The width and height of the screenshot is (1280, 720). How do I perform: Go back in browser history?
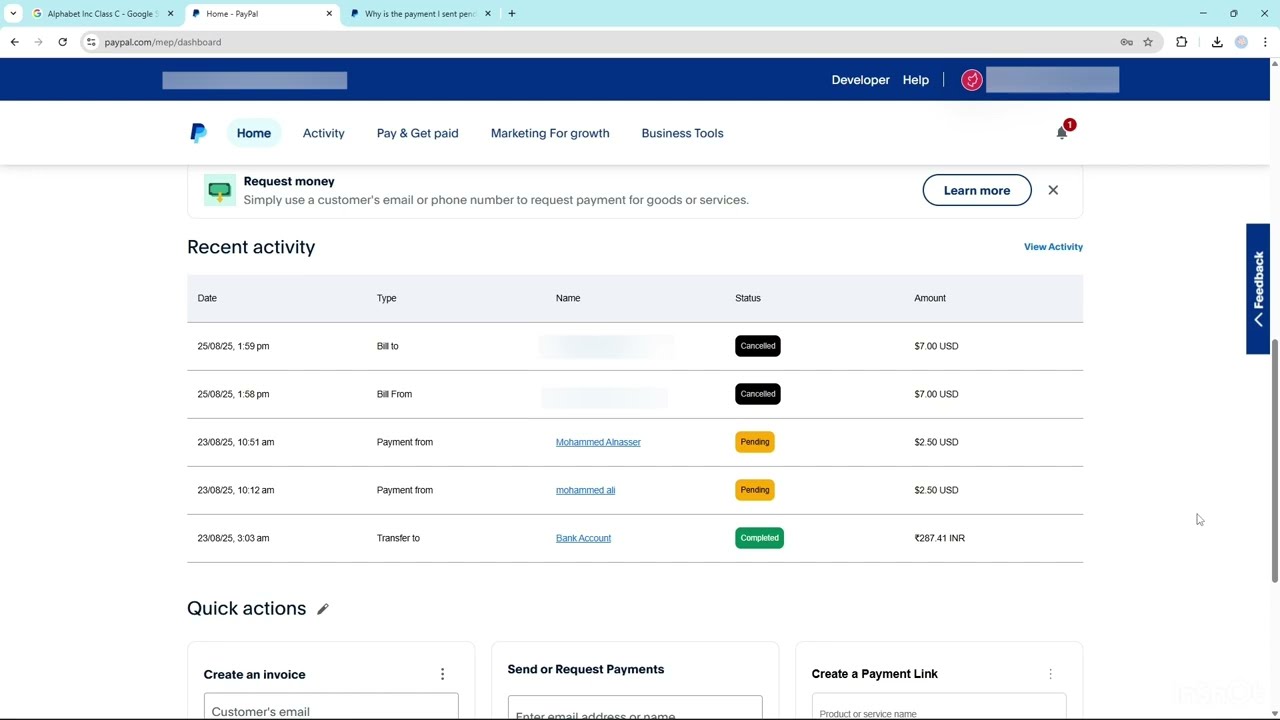tap(15, 42)
